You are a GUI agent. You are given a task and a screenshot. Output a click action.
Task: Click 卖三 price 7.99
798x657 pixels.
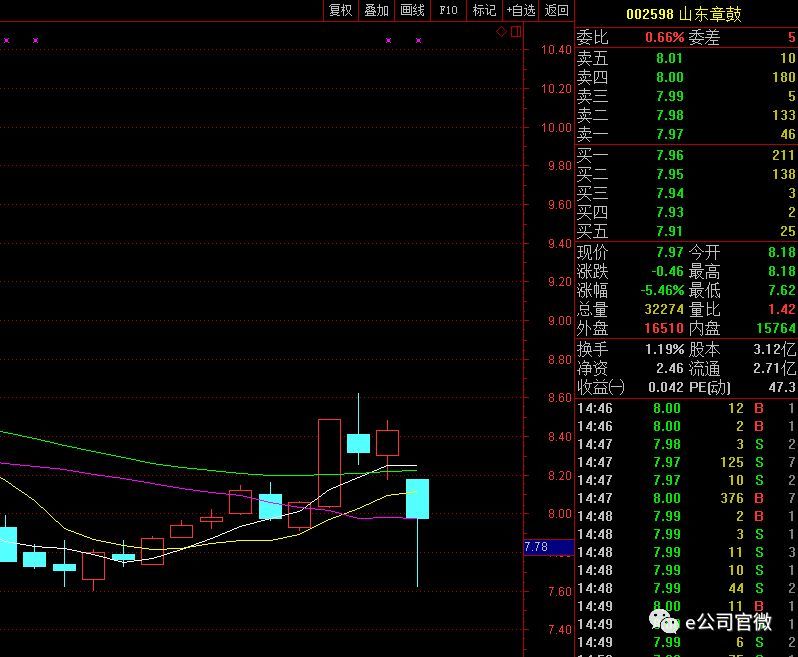pos(669,96)
